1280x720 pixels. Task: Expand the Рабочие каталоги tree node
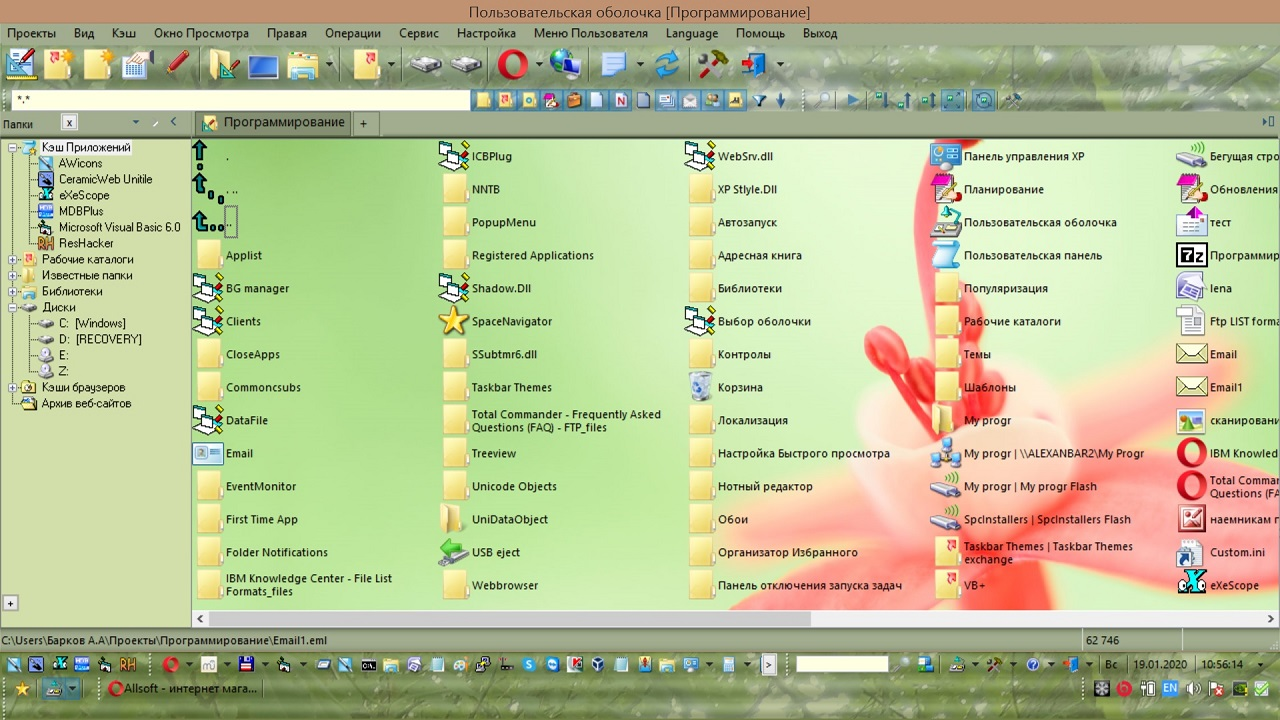[14, 260]
